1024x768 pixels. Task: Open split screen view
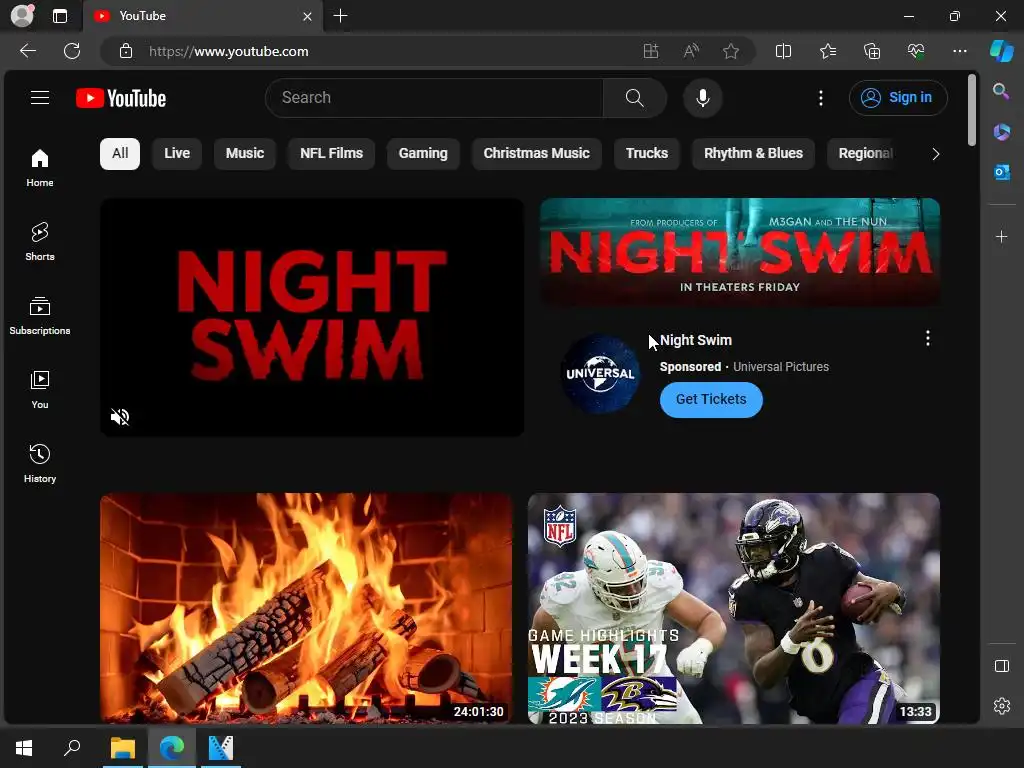coord(783,51)
